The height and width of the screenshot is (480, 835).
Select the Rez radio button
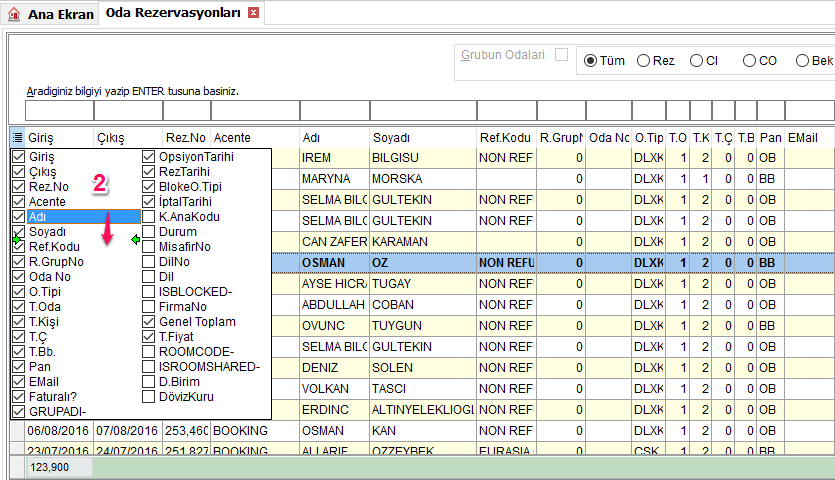643,61
